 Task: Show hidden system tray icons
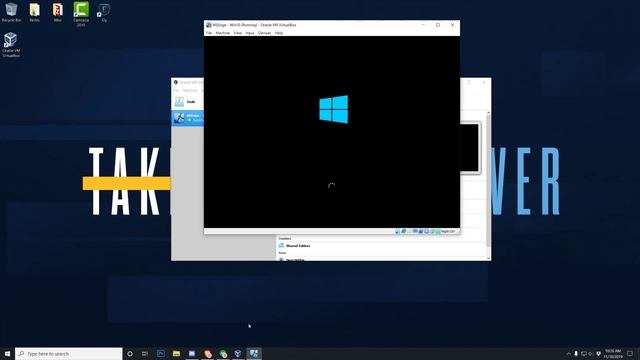569,353
